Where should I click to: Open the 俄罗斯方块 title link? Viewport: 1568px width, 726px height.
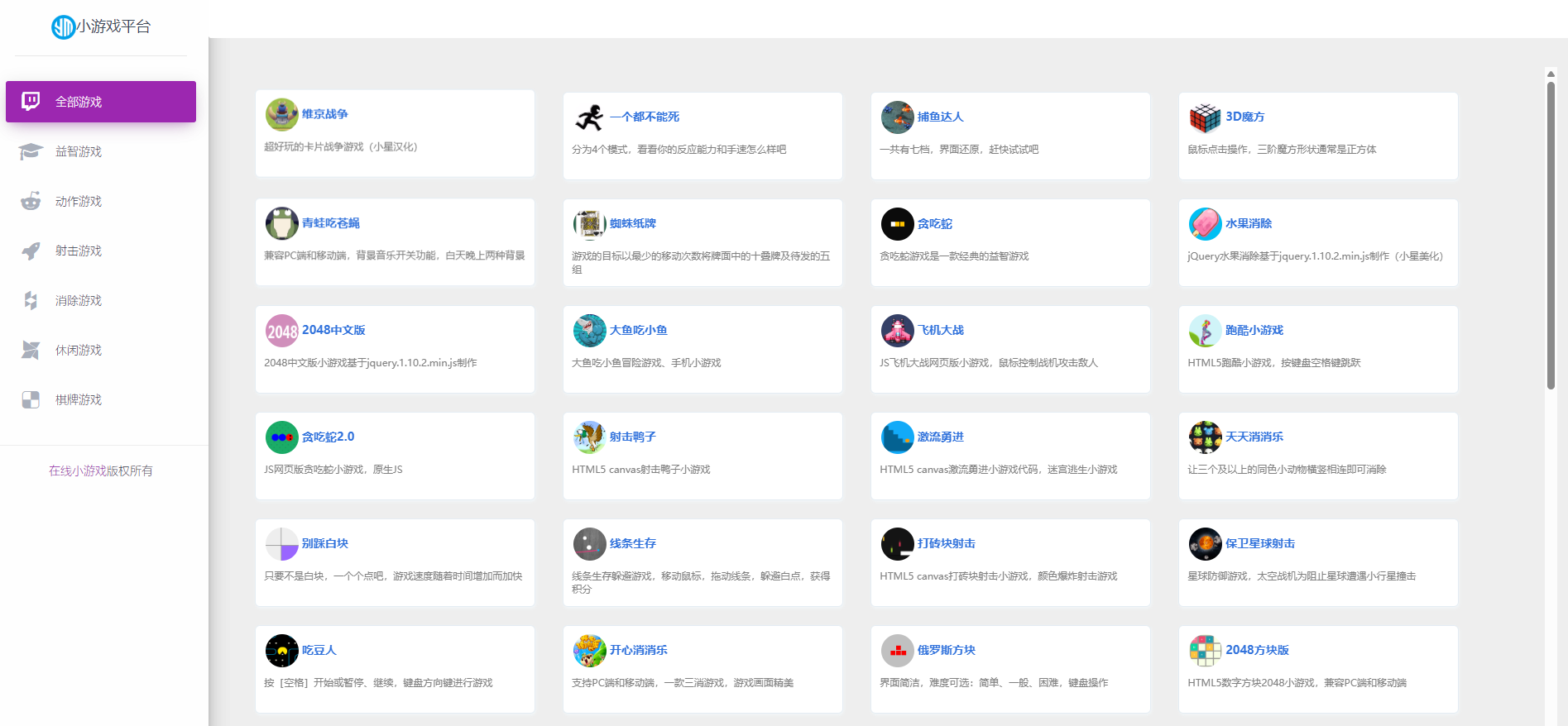(x=947, y=650)
